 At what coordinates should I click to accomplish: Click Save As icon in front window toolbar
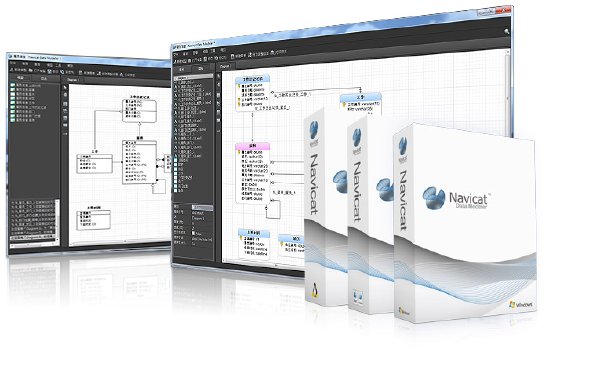click(217, 58)
